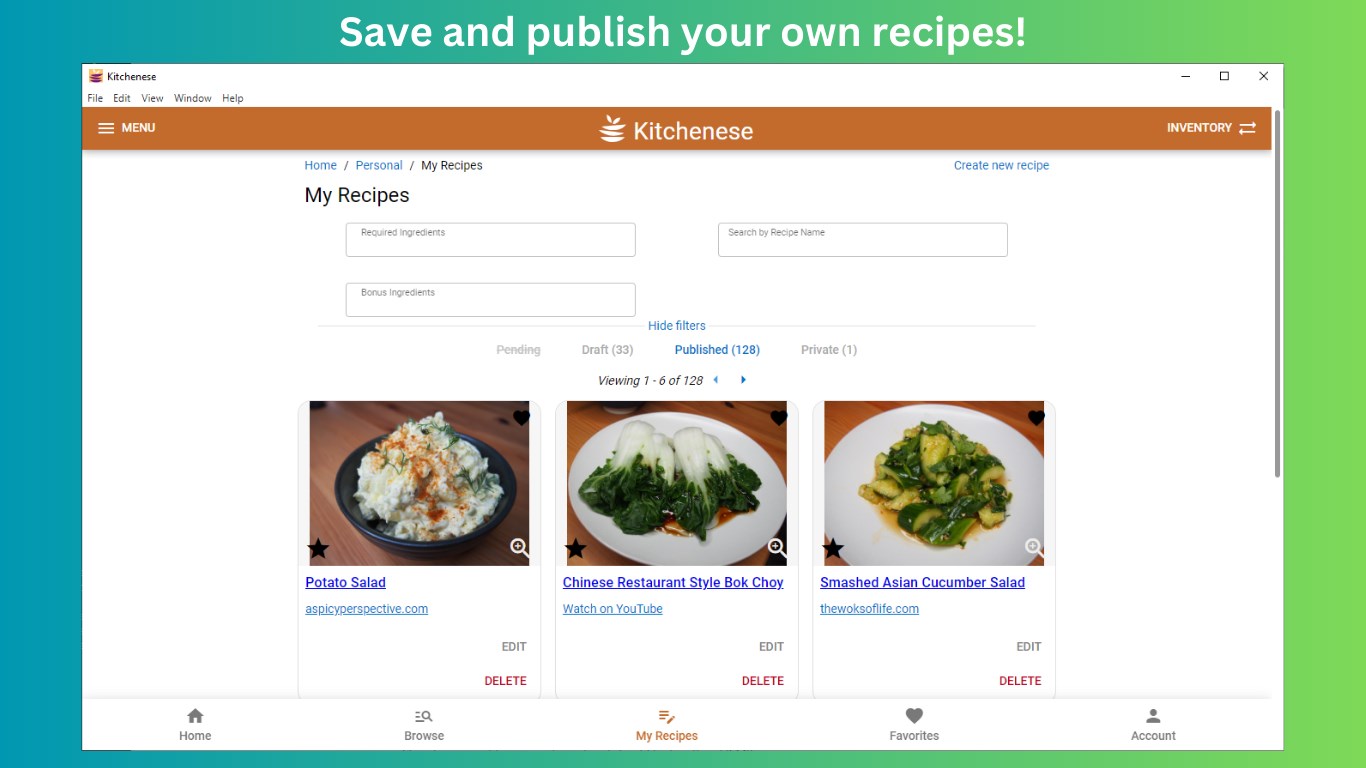
Task: Switch to the Draft (33) tab
Action: [x=607, y=350]
